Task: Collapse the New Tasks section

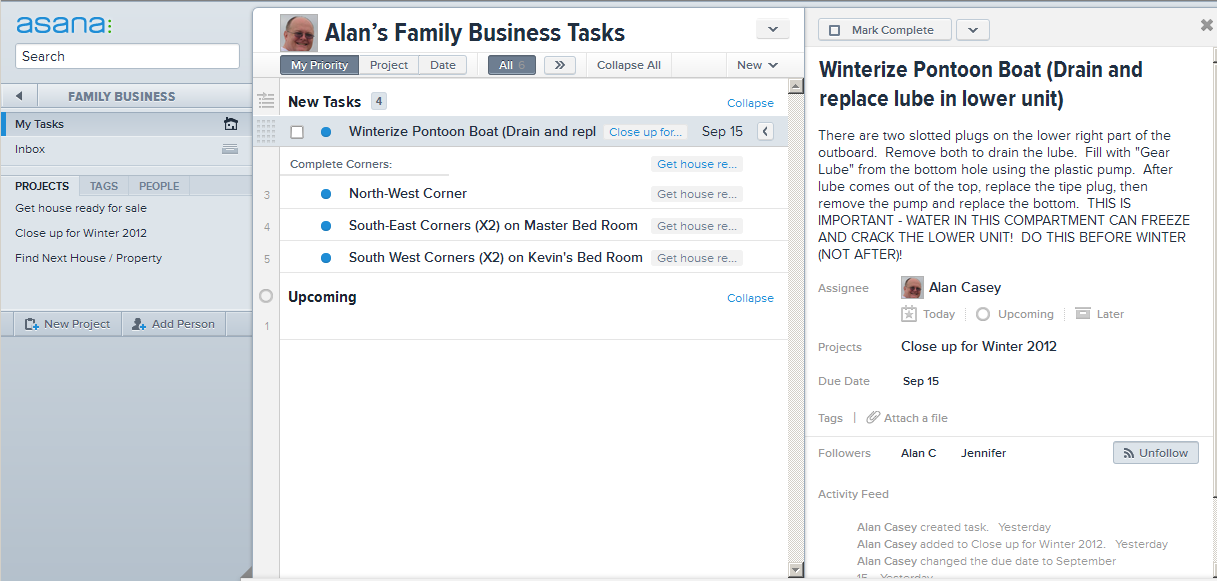Action: [x=750, y=103]
